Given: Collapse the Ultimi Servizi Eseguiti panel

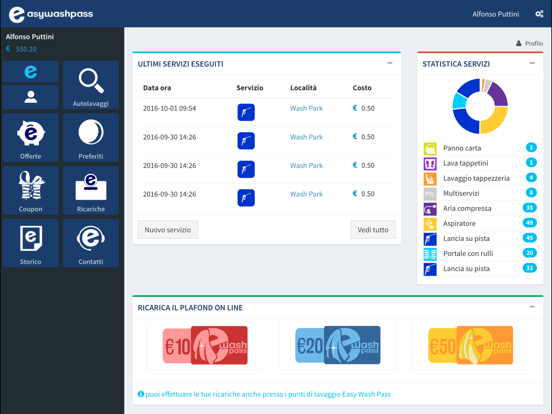Looking at the screenshot, I should (390, 63).
